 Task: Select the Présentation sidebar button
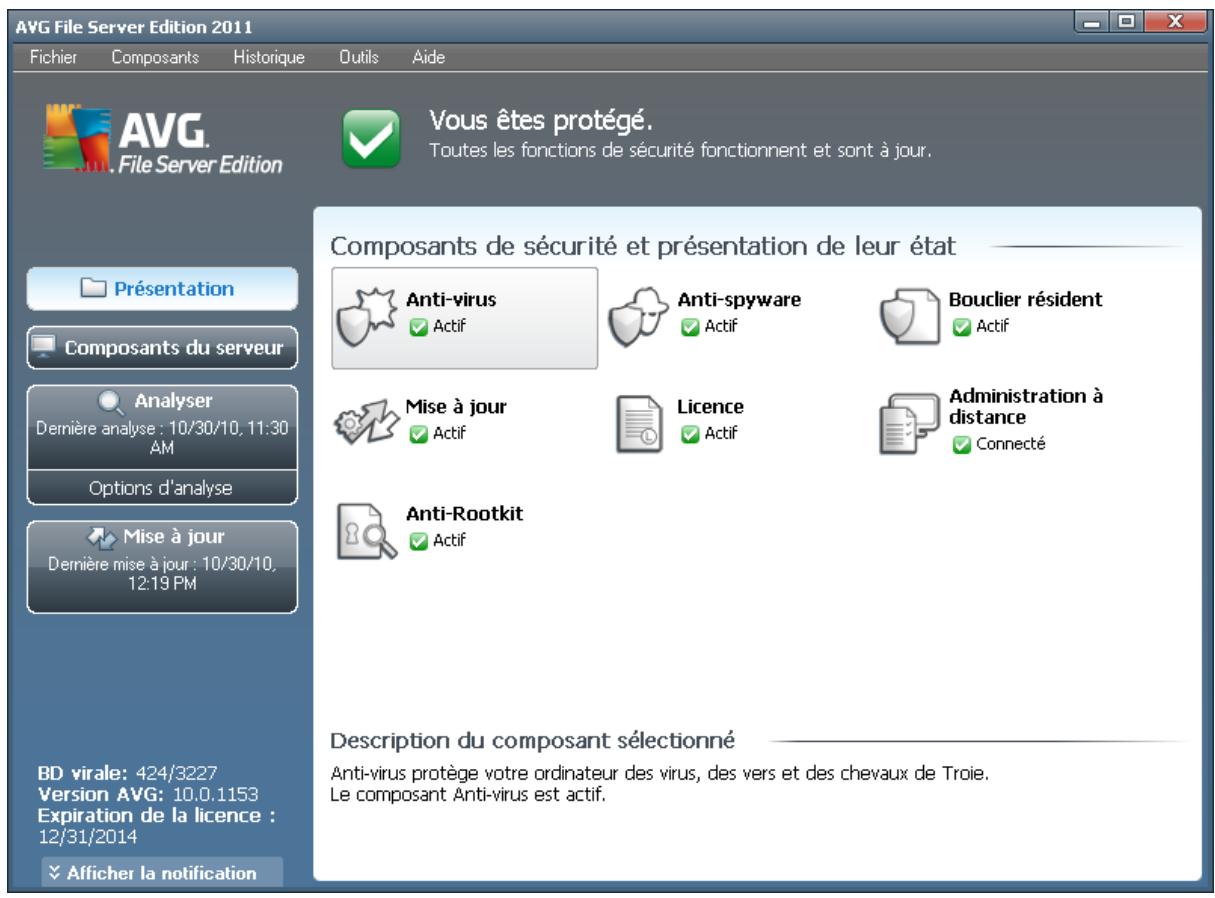tap(162, 290)
